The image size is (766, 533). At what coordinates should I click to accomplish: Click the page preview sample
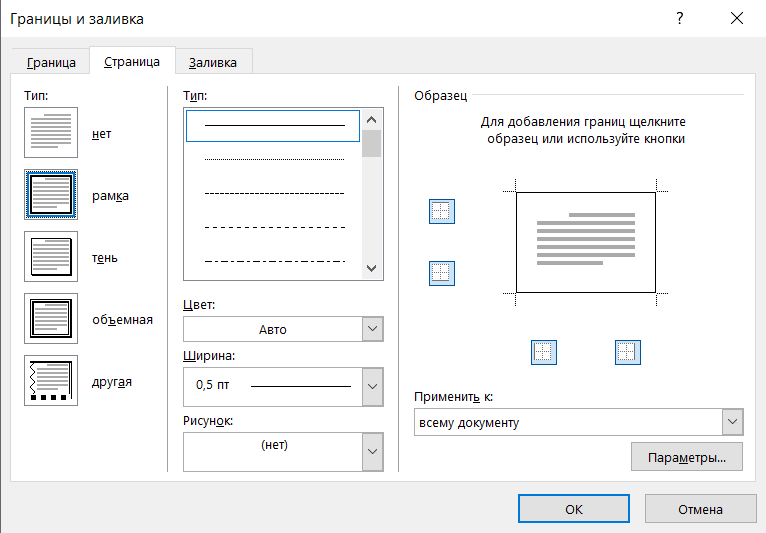click(586, 242)
